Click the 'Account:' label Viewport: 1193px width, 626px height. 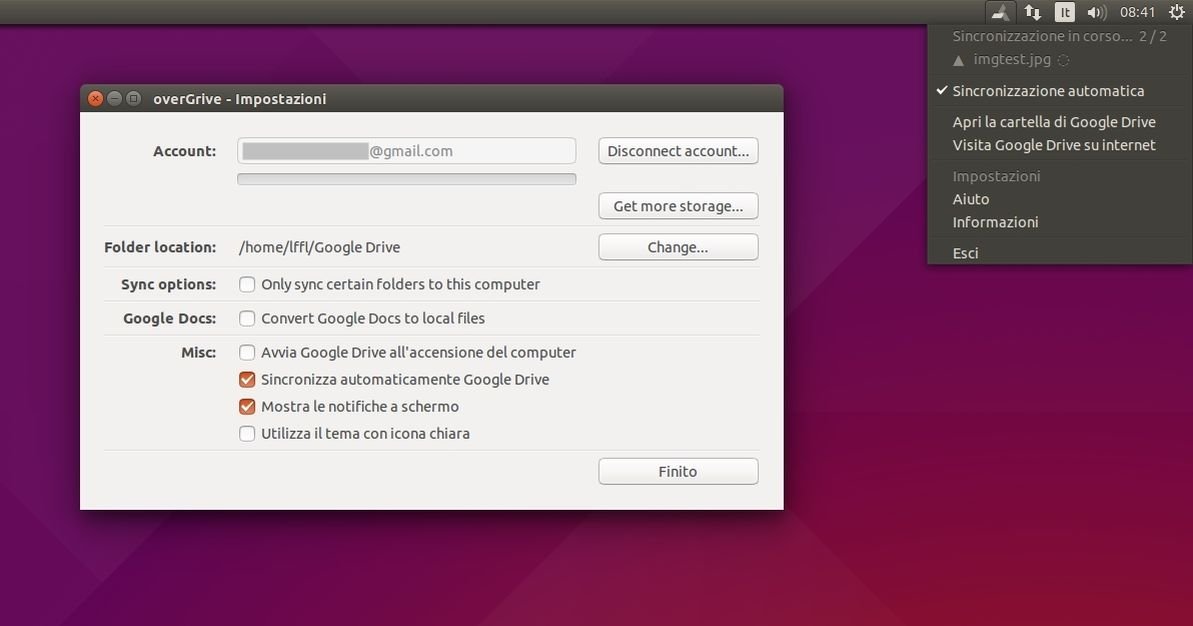185,151
